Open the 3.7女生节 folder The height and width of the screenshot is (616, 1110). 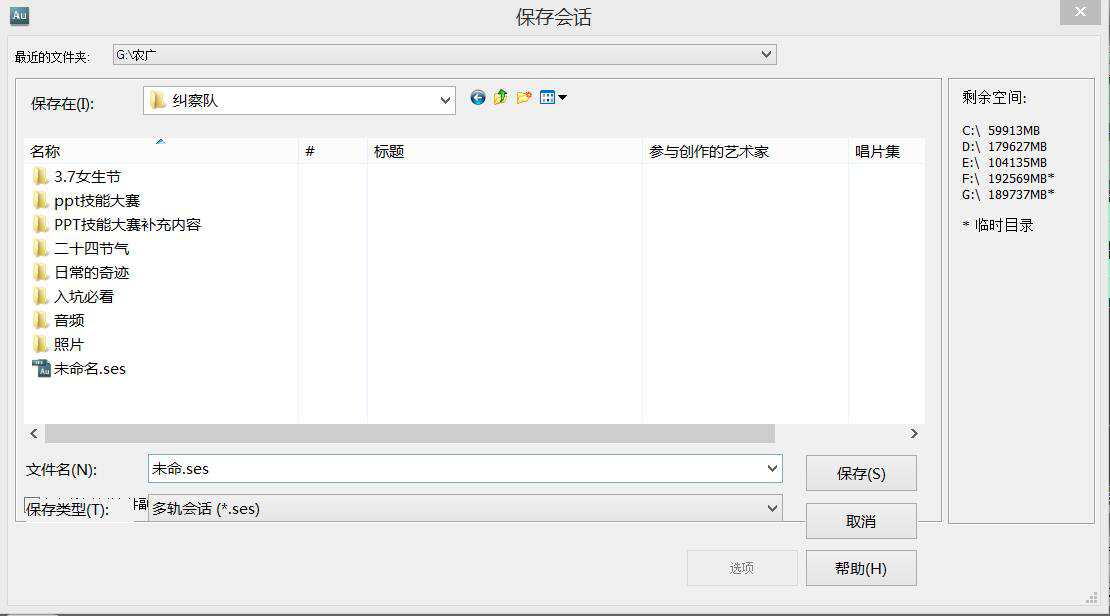pos(85,175)
